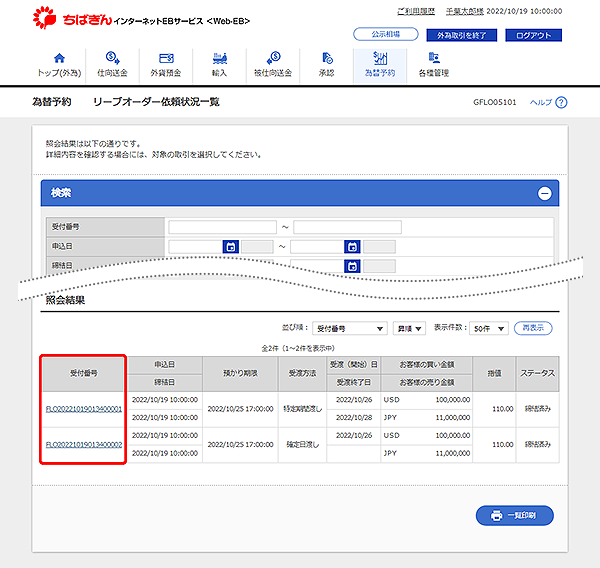600x568 pixels.
Task: Click 外為取引を終了 button
Action: point(461,35)
